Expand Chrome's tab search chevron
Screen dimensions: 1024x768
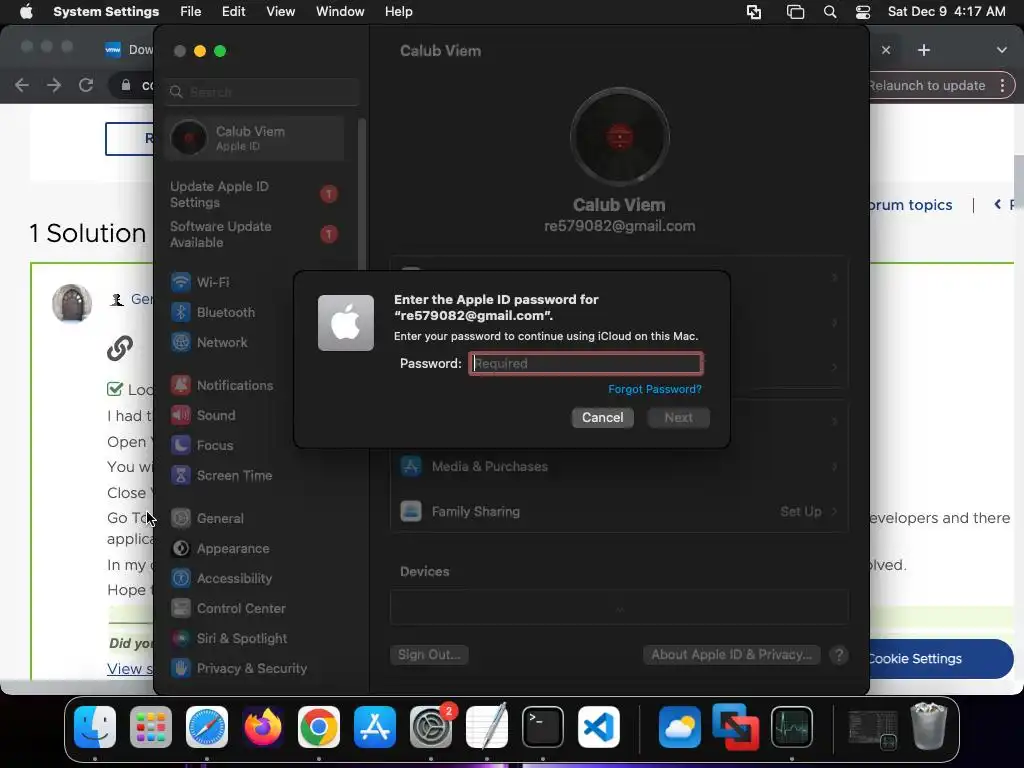(1002, 50)
